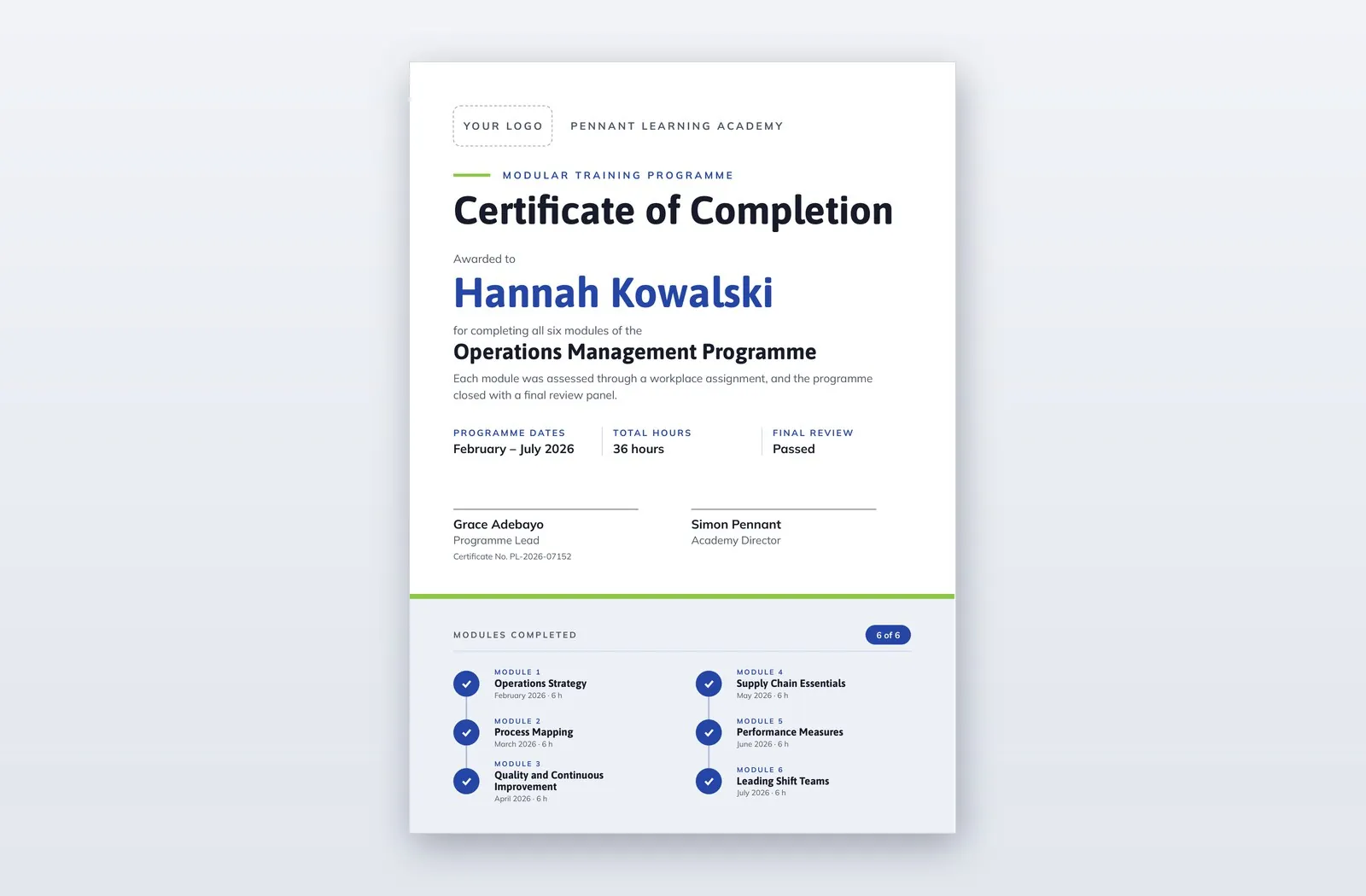
Task: Click 'Quality and Continuous Improvement' title
Action: click(549, 781)
